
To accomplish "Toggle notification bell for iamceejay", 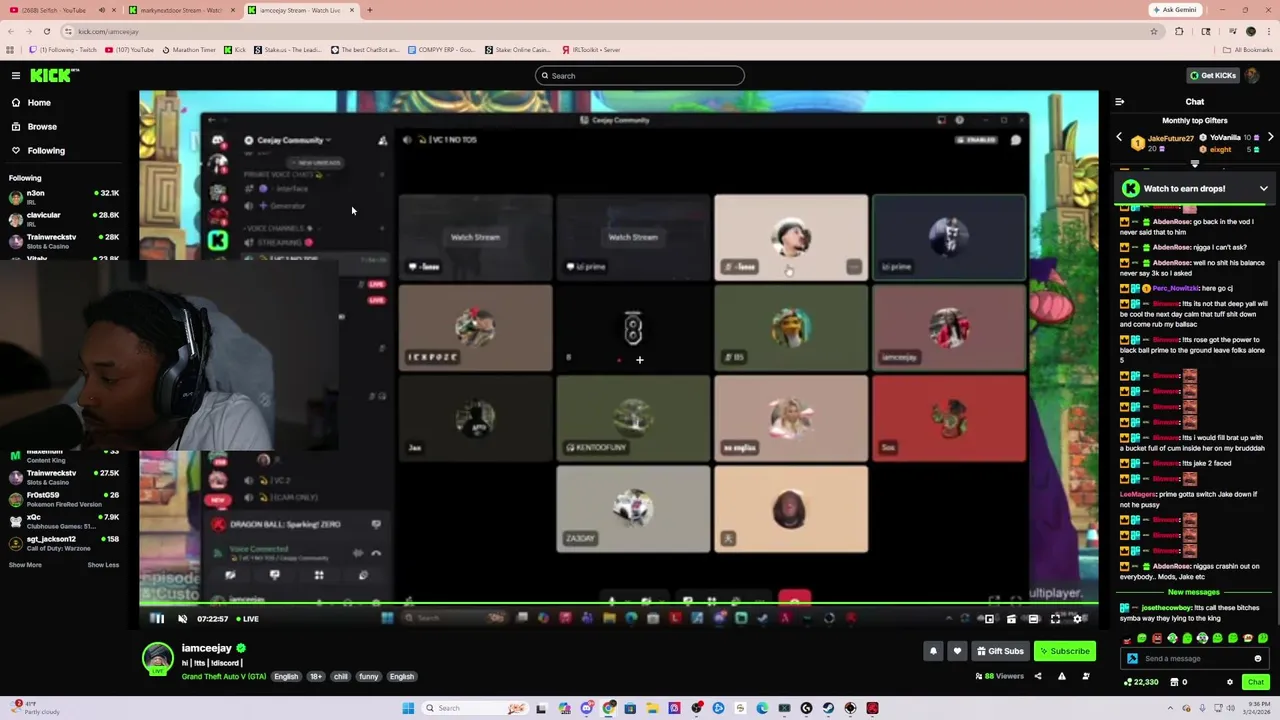I will coord(933,651).
